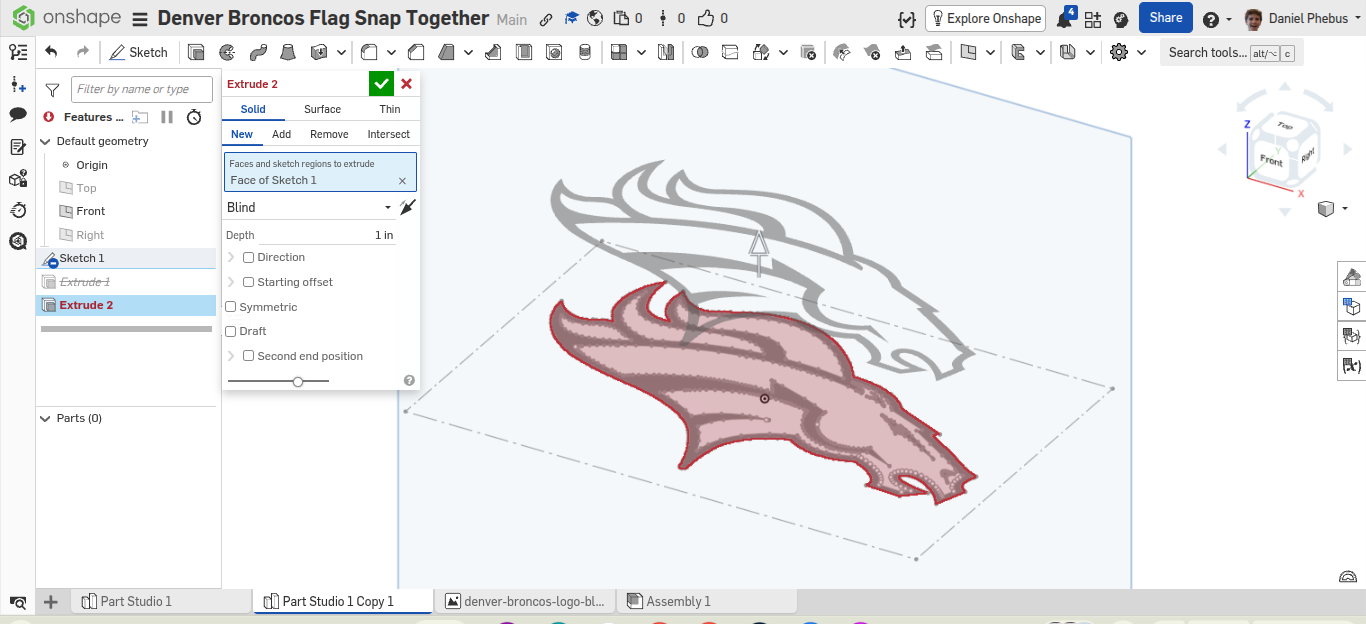Collapse the Parts (0) section
The width and height of the screenshot is (1366, 624).
coord(45,418)
